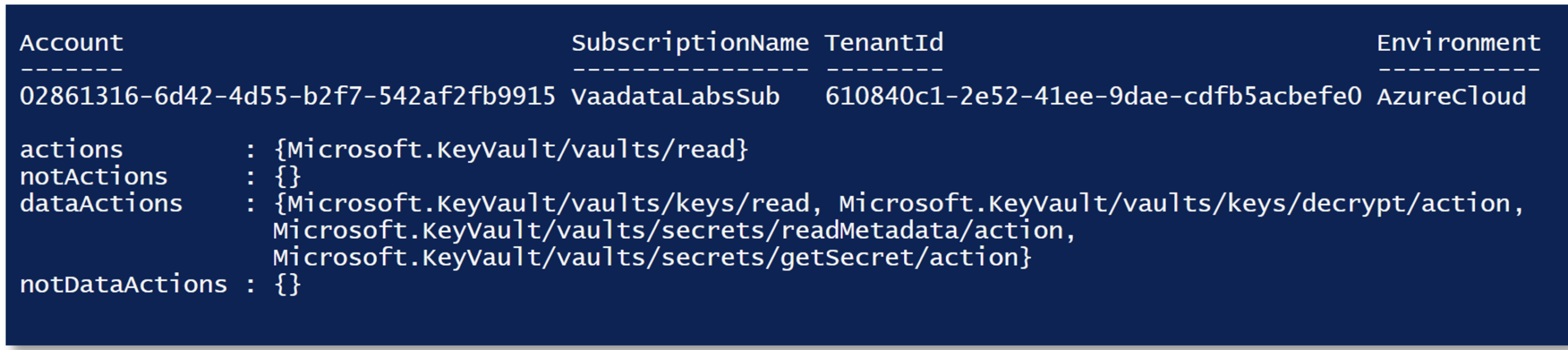
Task: Click the TenantId column header
Action: point(883,43)
